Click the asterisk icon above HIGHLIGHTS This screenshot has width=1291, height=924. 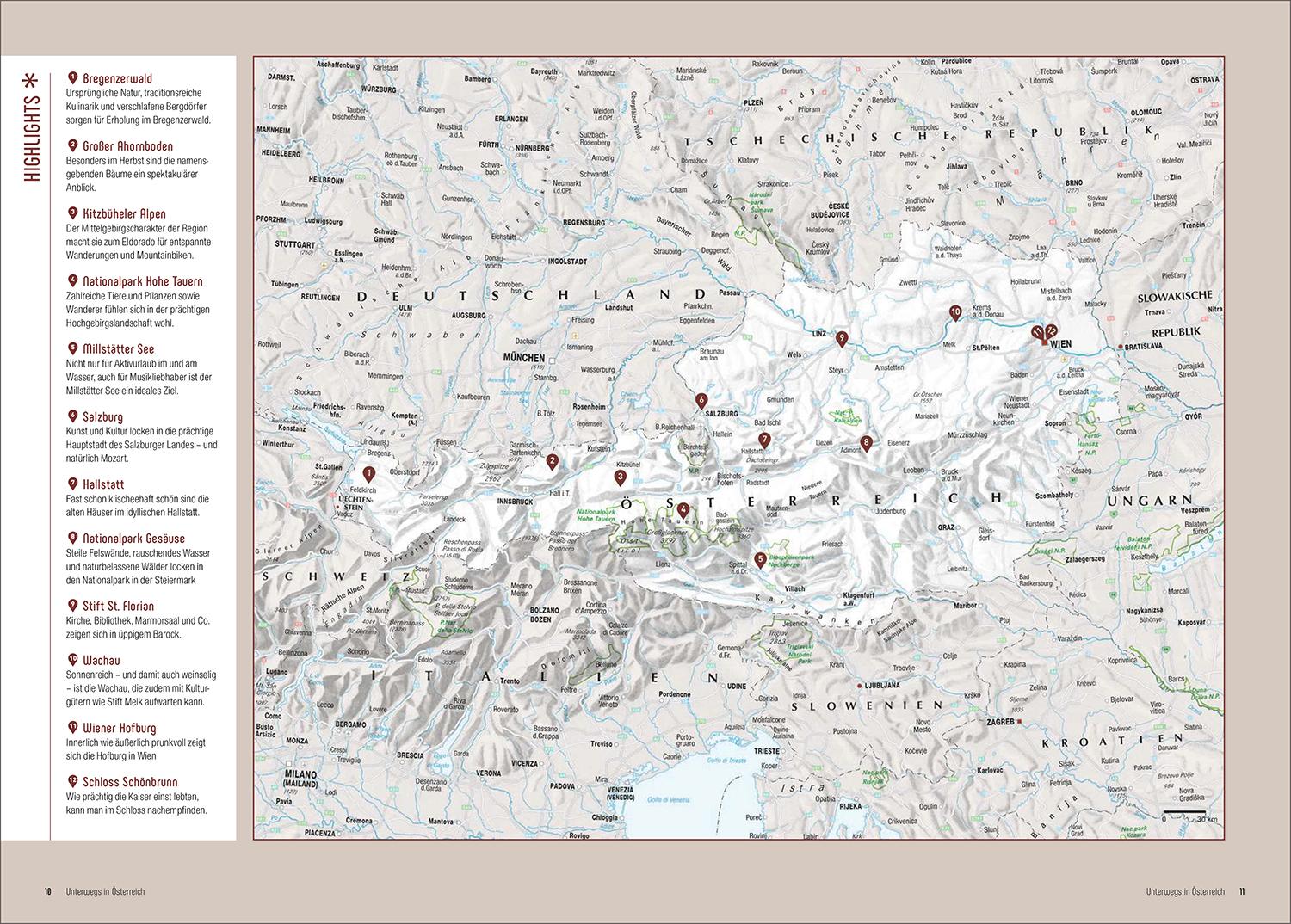31,81
